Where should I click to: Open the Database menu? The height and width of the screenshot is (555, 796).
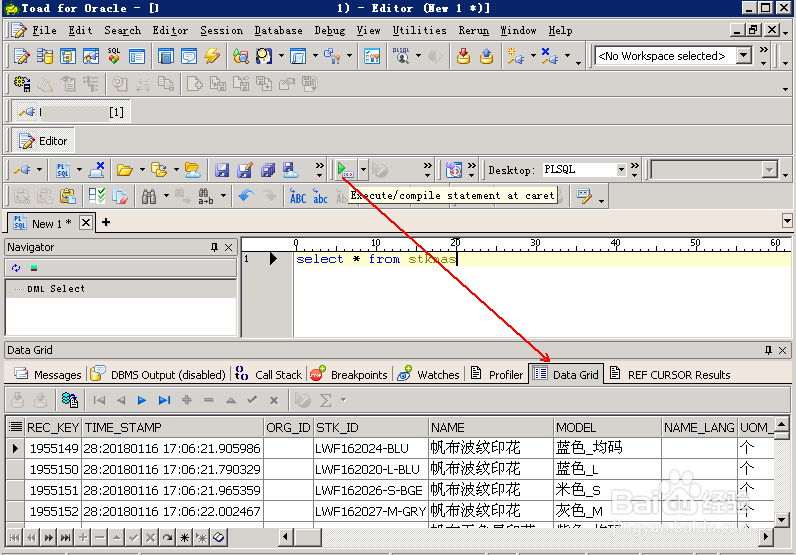coord(278,30)
